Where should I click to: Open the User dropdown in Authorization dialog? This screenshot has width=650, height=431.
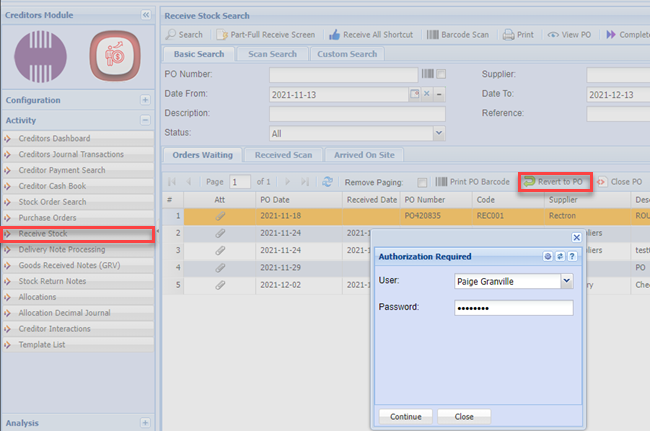[x=566, y=281]
